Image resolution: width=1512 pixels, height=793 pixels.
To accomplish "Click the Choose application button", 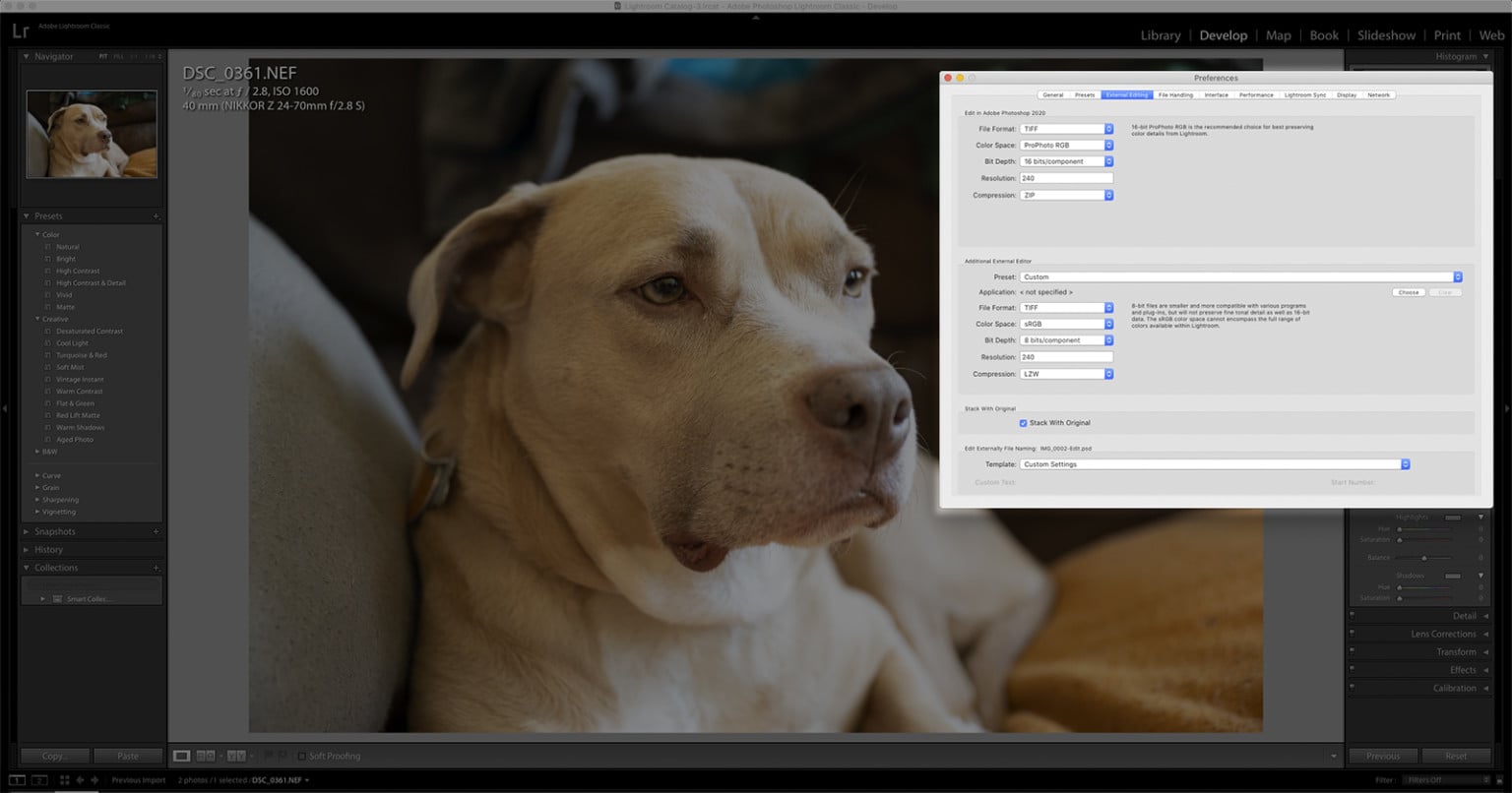I will 1409,292.
